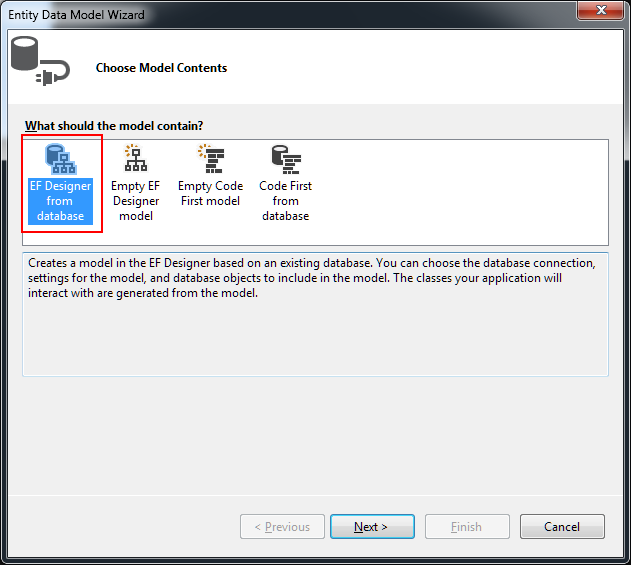Select the EF Designer from database icon
Image resolution: width=631 pixels, height=565 pixels.
[60, 159]
